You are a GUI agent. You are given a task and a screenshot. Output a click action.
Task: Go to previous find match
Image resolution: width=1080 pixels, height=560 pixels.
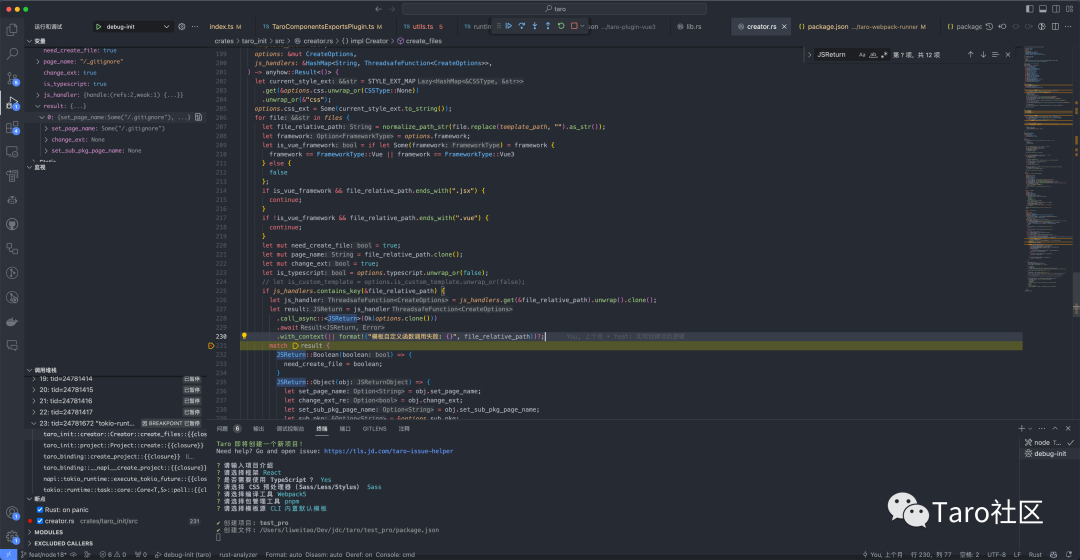point(970,54)
